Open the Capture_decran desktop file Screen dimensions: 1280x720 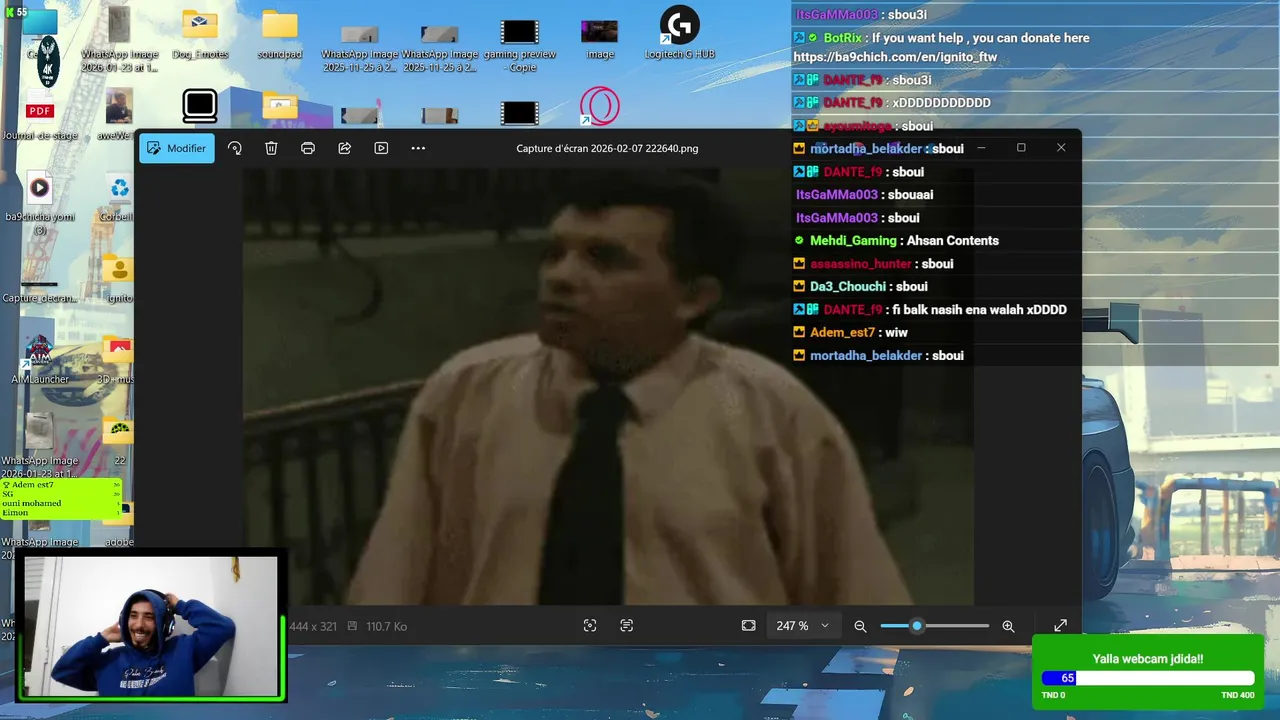click(x=40, y=290)
